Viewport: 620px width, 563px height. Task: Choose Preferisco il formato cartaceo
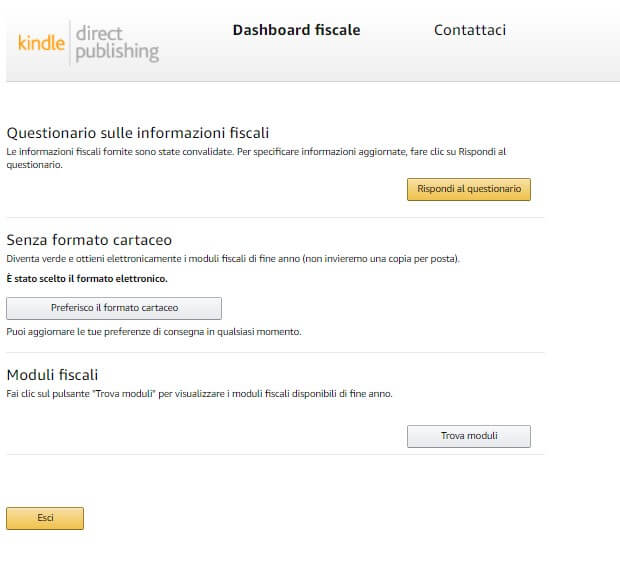[114, 308]
